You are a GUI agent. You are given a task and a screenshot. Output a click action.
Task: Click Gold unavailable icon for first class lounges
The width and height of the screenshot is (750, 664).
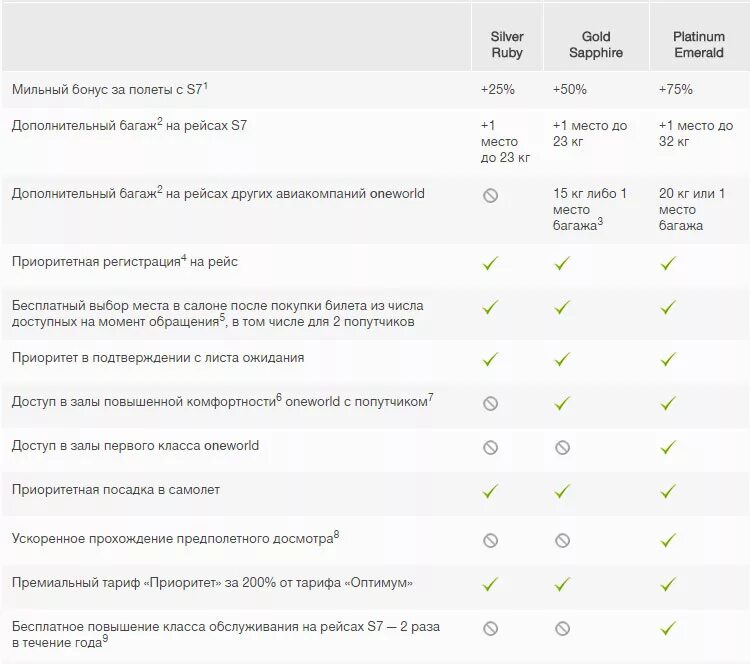point(562,447)
